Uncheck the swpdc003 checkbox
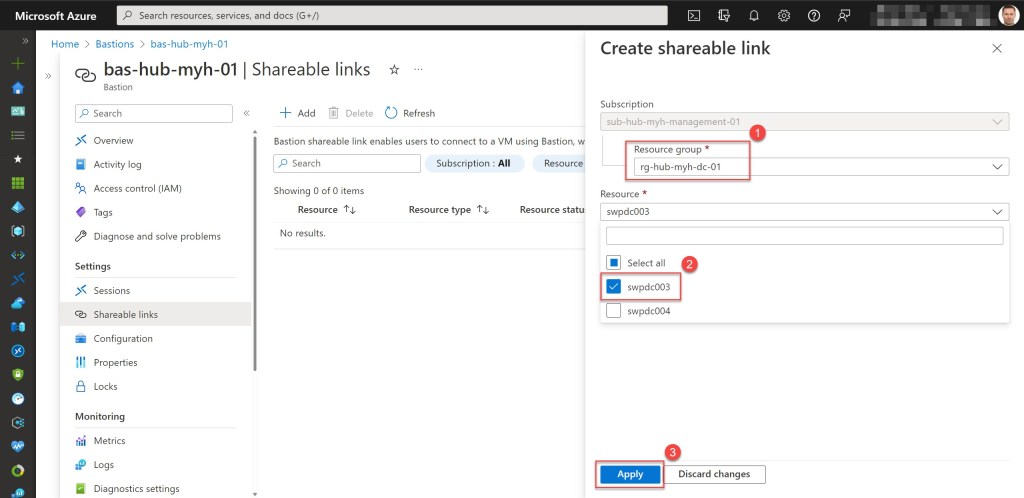Viewport: 1024px width, 498px height. click(x=613, y=287)
